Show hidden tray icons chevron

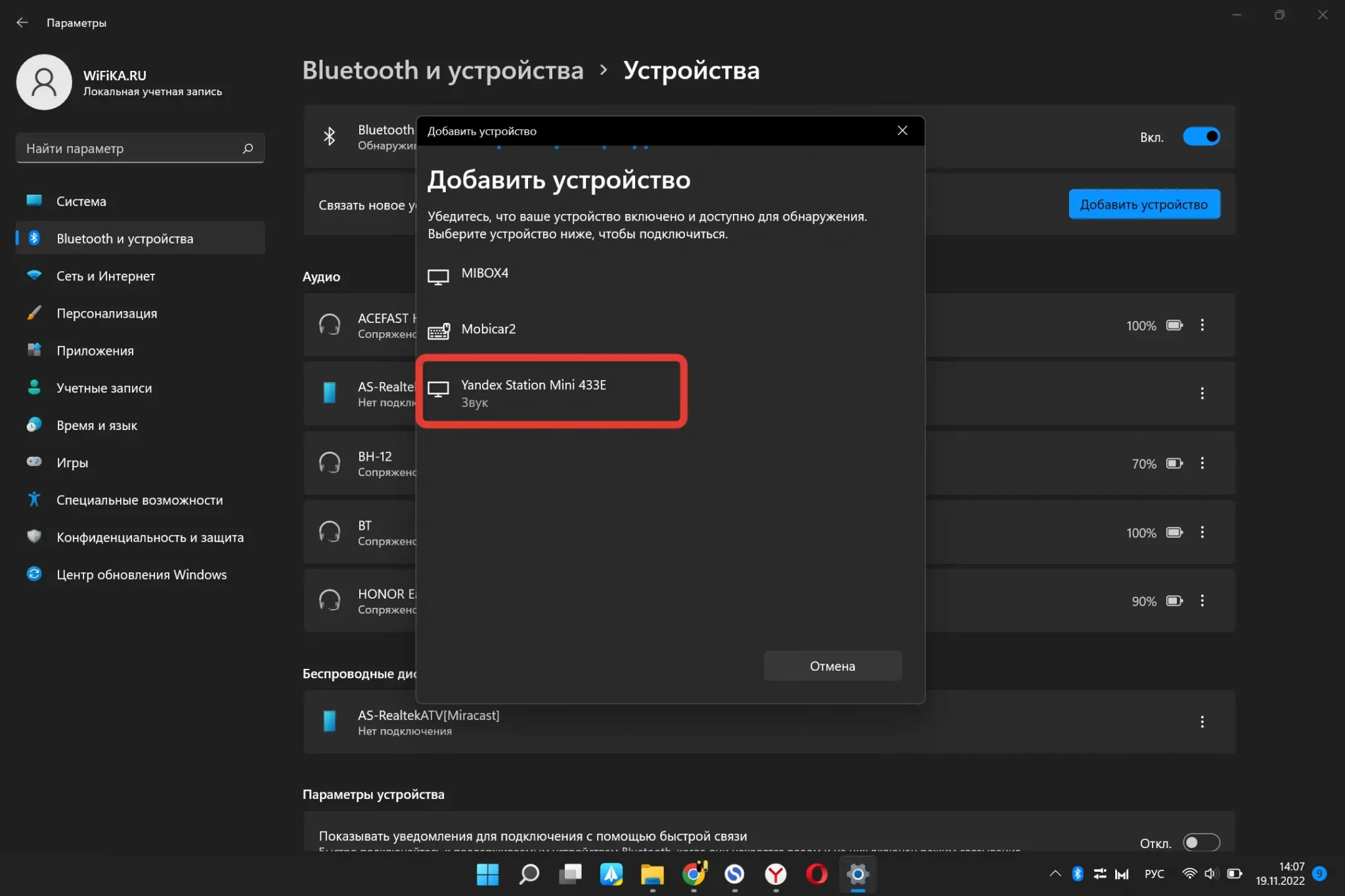[x=1055, y=874]
